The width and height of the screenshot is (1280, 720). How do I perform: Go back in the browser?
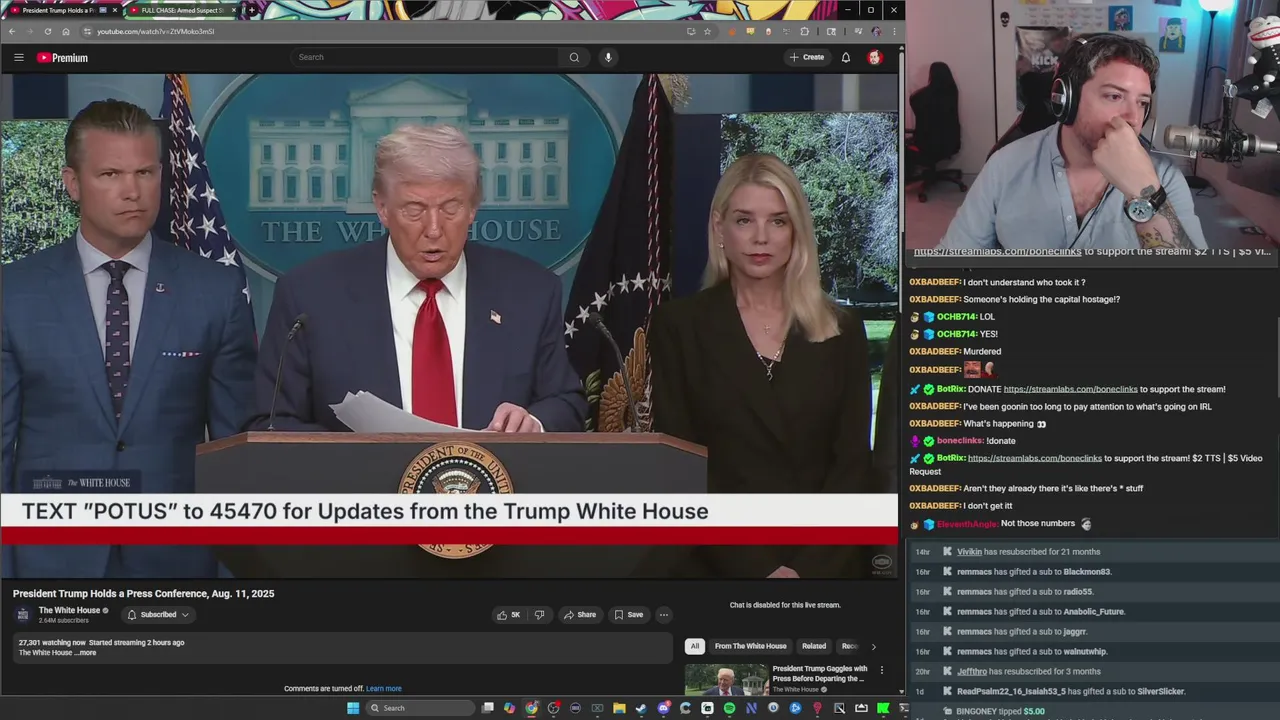pyautogui.click(x=12, y=31)
